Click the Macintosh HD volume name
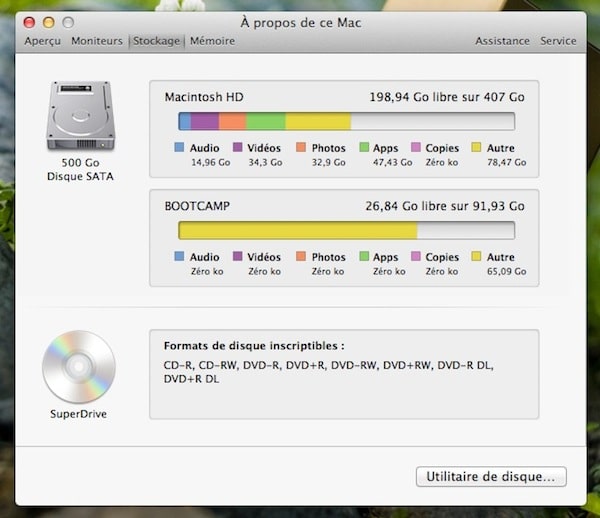The height and width of the screenshot is (518, 600). click(204, 97)
